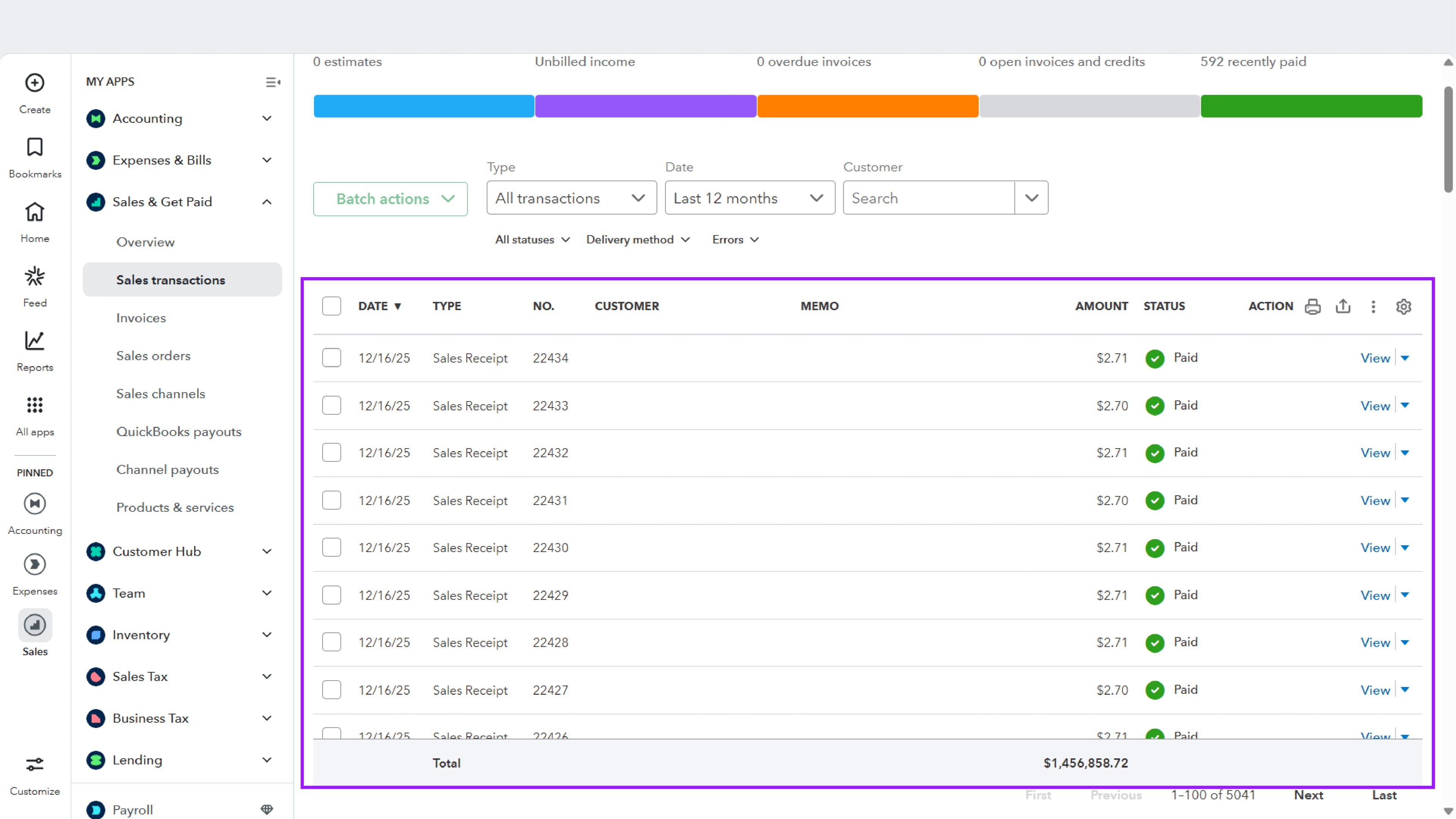Open the Feed sparkle icon
This screenshot has width=1456, height=819.
pos(35,276)
